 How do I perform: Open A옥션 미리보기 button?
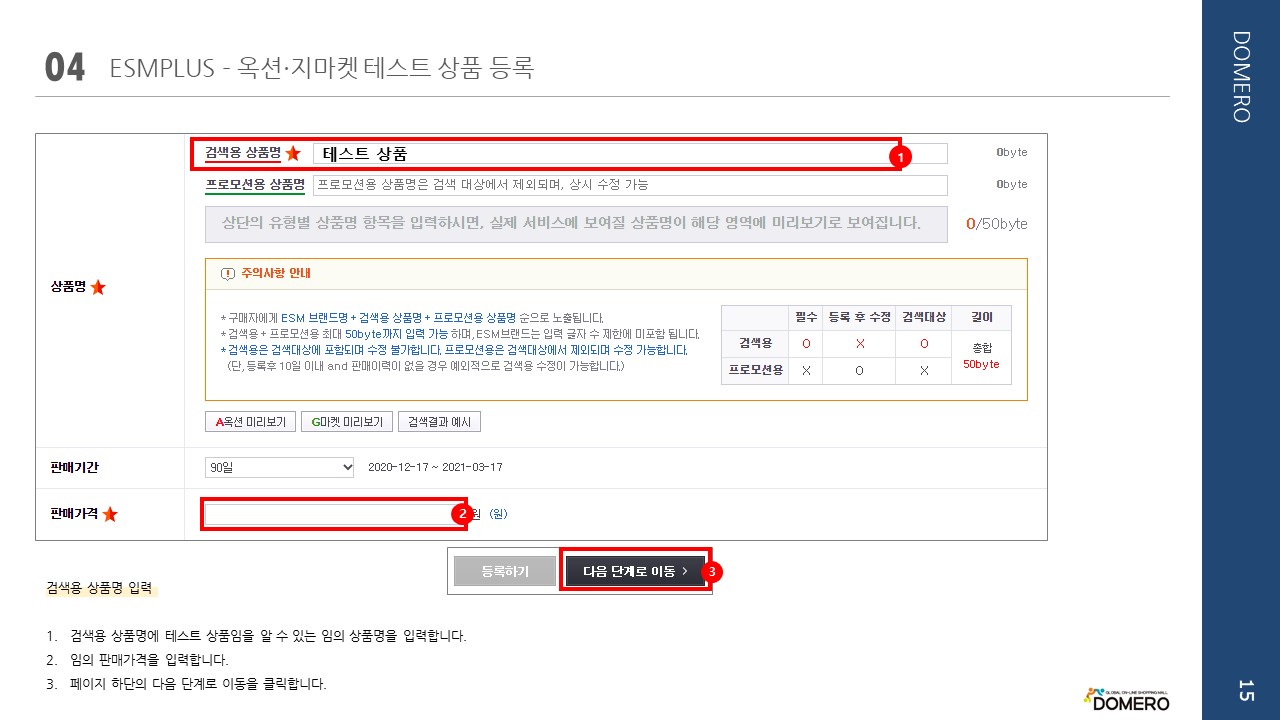point(251,422)
